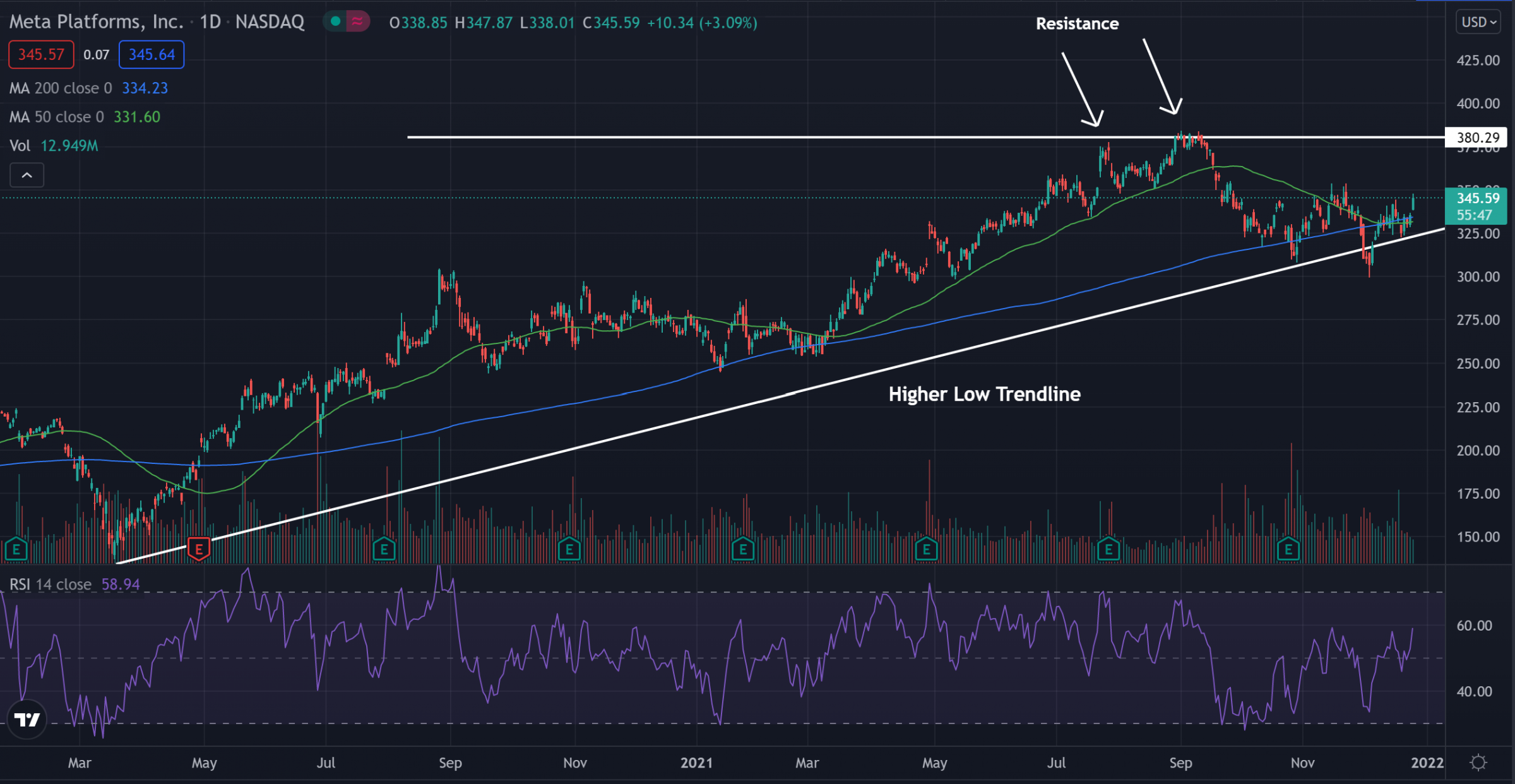Click the green market status dot
Viewport: 1515px width, 784px height.
pyautogui.click(x=336, y=22)
